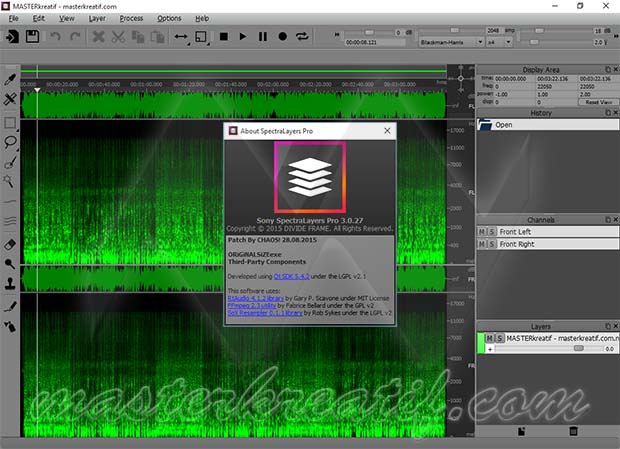The image size is (620, 449).
Task: Select the harmonics wavy lines tool
Action: (x=10, y=221)
